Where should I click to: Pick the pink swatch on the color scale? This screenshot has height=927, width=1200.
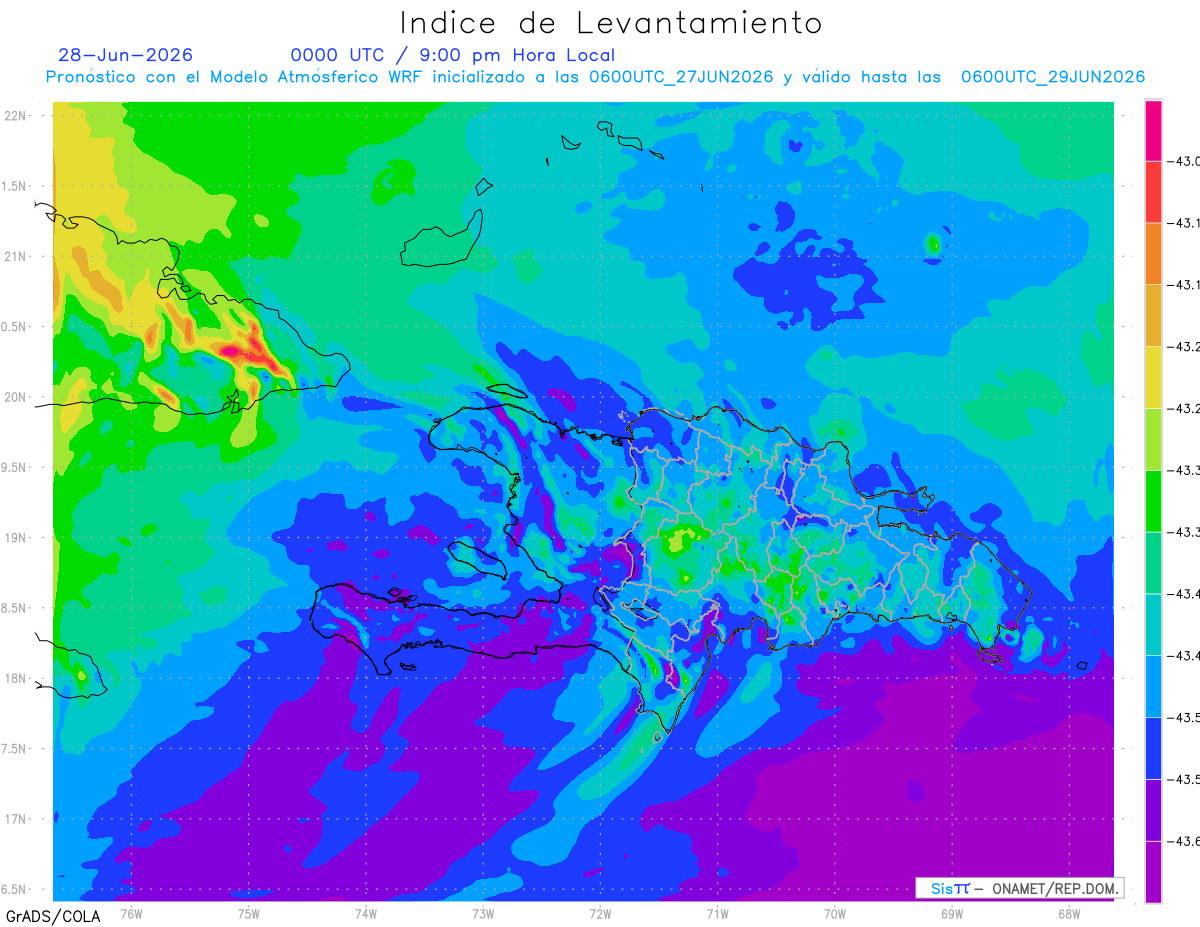tap(1153, 131)
